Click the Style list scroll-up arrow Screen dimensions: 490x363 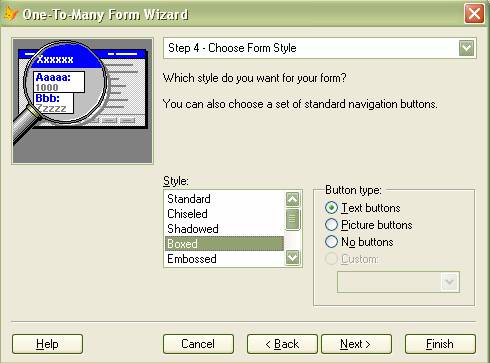point(292,199)
